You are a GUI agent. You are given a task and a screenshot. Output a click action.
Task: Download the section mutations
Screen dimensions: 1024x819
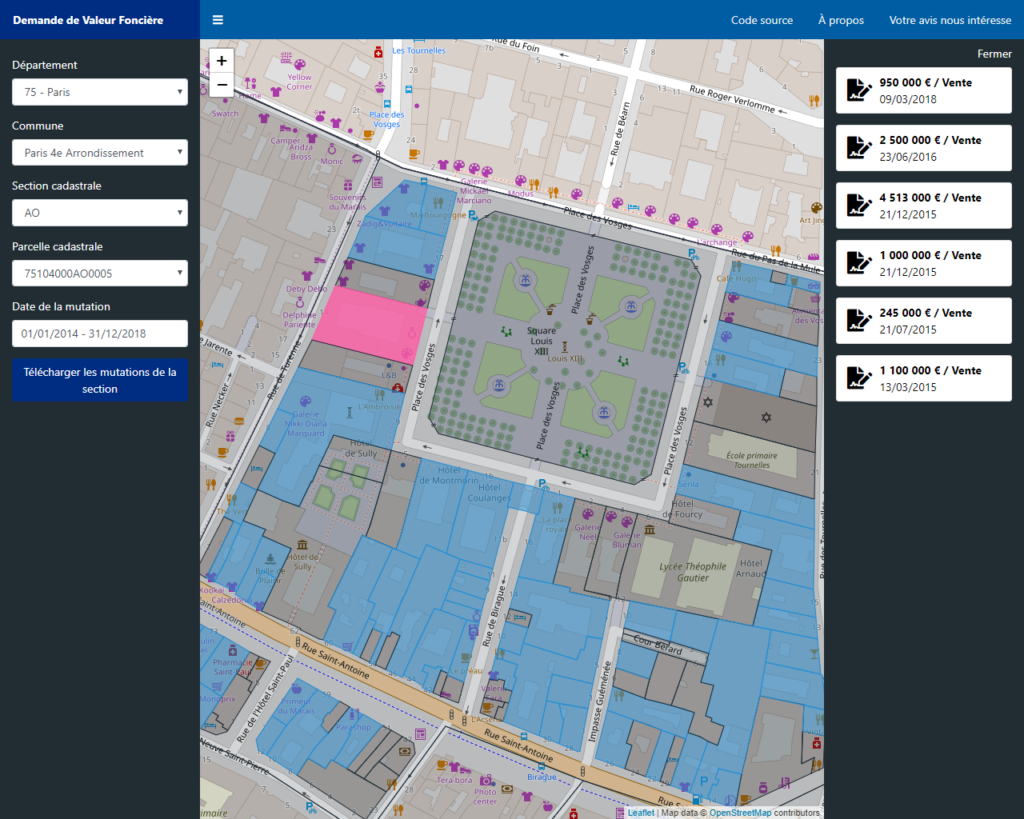tap(100, 381)
